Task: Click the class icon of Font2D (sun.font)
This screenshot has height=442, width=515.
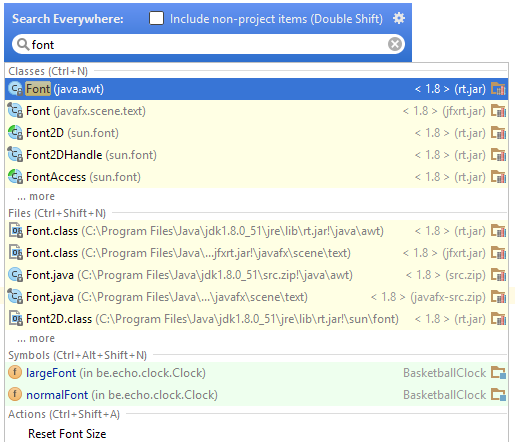Action: 15,133
